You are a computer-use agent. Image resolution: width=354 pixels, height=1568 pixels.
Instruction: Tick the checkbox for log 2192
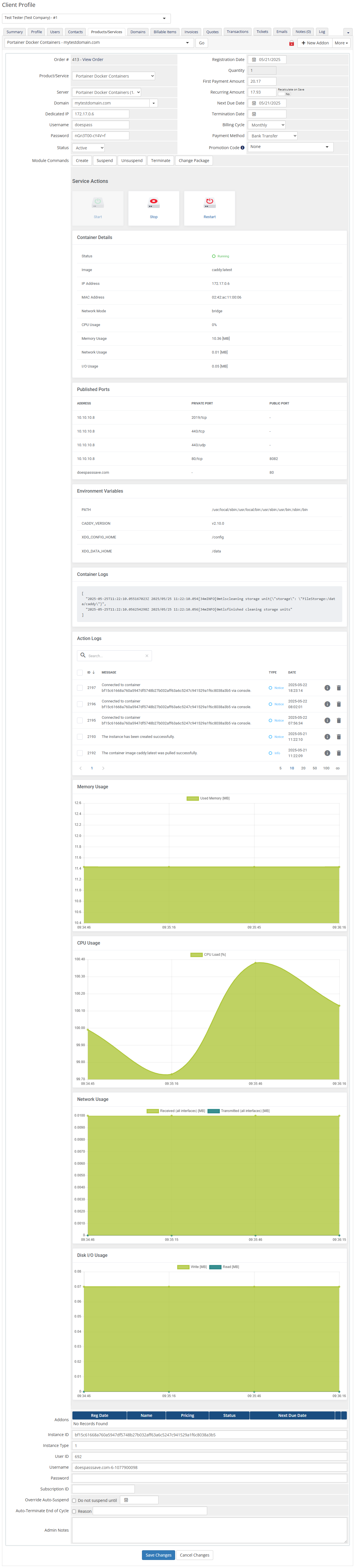pos(80,753)
